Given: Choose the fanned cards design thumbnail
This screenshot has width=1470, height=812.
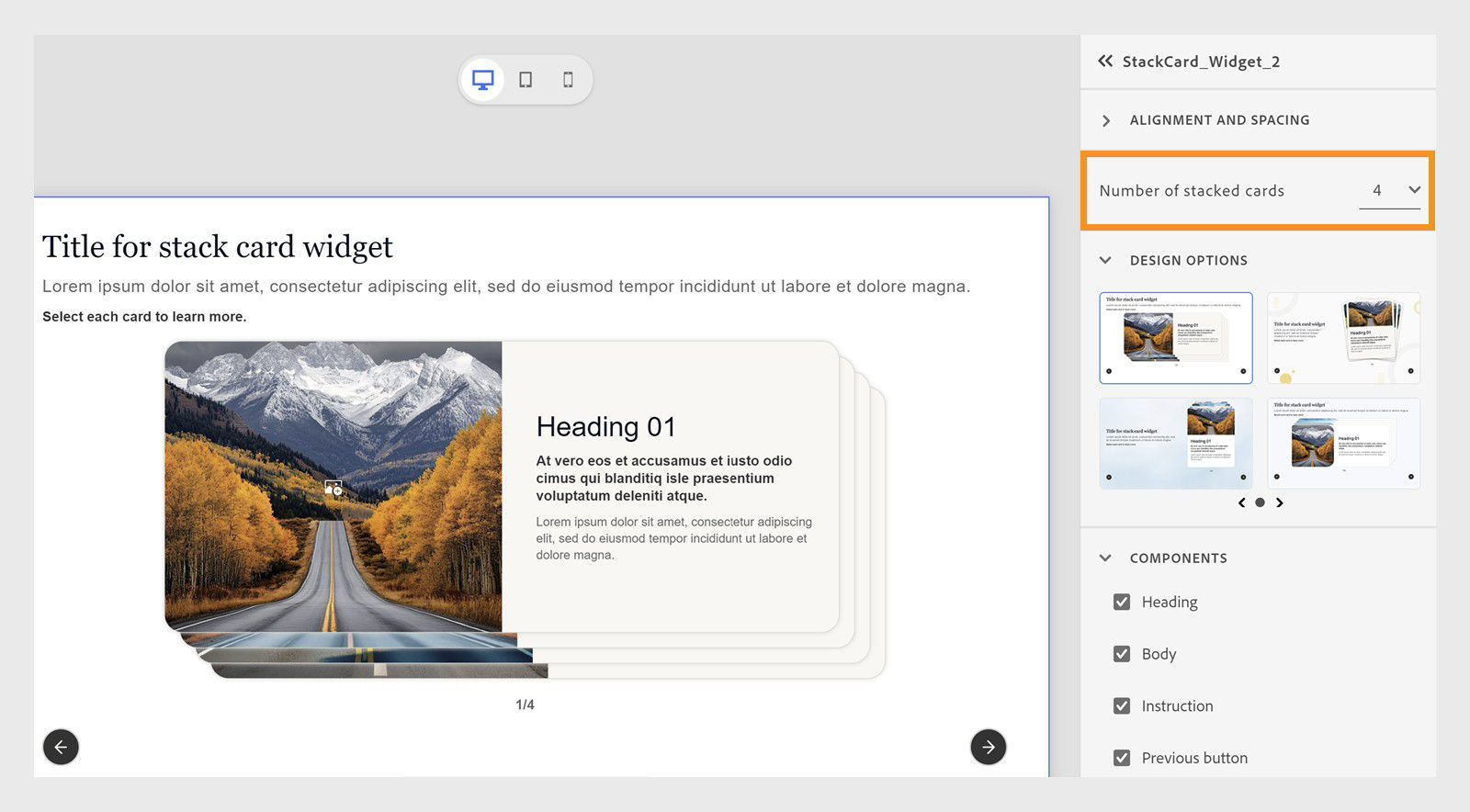Looking at the screenshot, I should pos(1344,338).
